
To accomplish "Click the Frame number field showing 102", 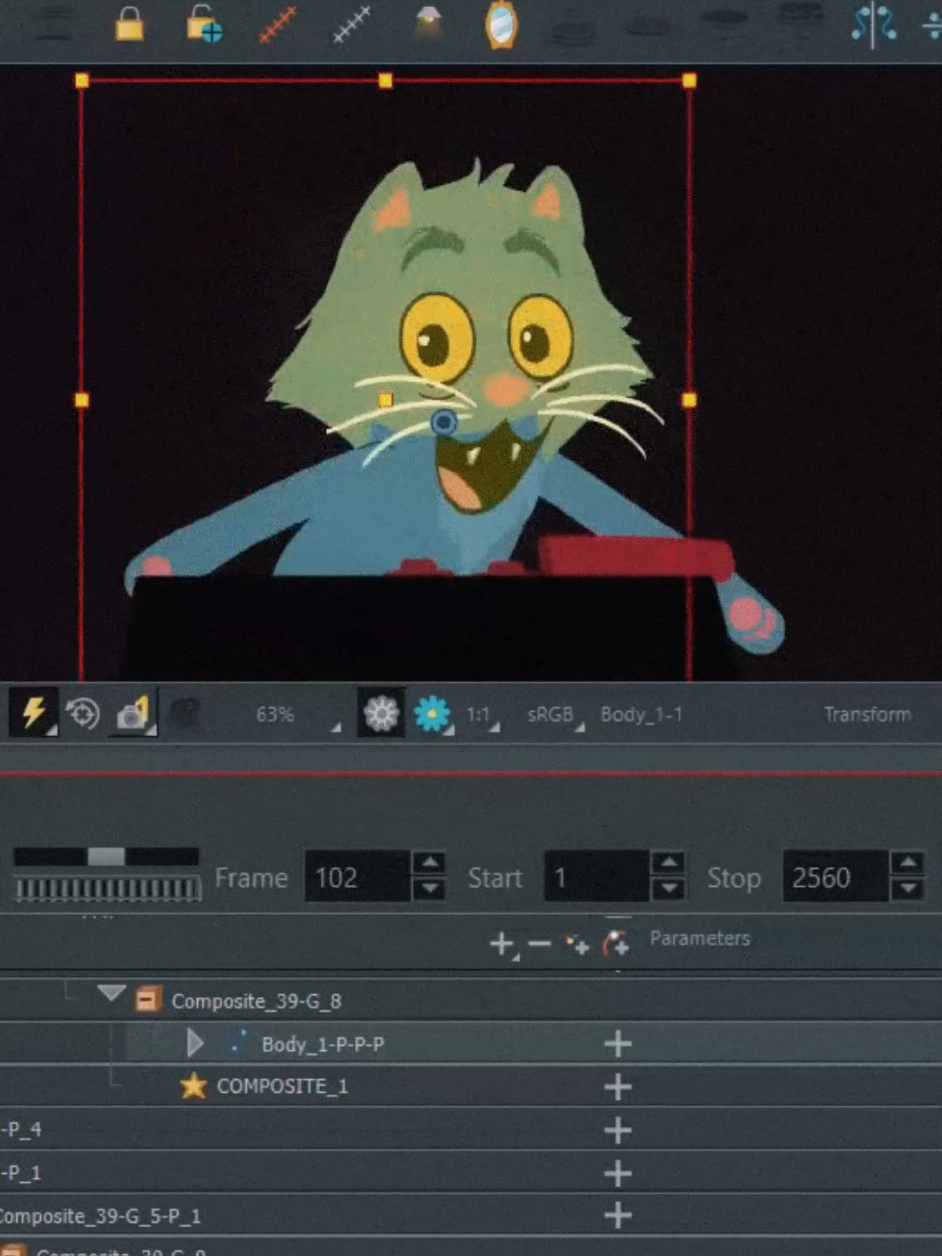I will pyautogui.click(x=357, y=877).
